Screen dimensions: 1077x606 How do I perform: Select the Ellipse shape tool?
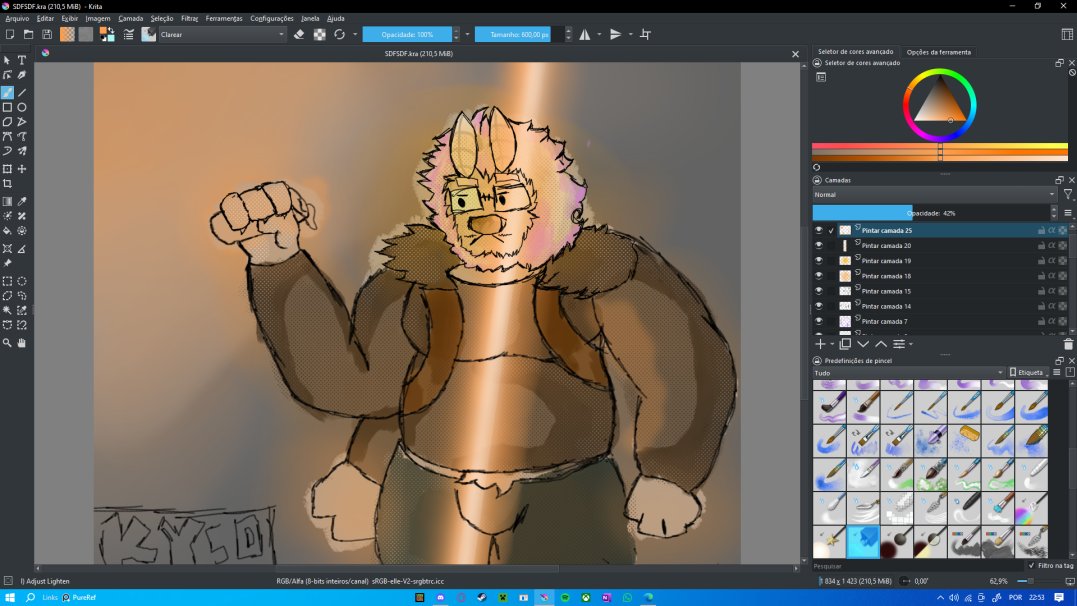[22, 107]
